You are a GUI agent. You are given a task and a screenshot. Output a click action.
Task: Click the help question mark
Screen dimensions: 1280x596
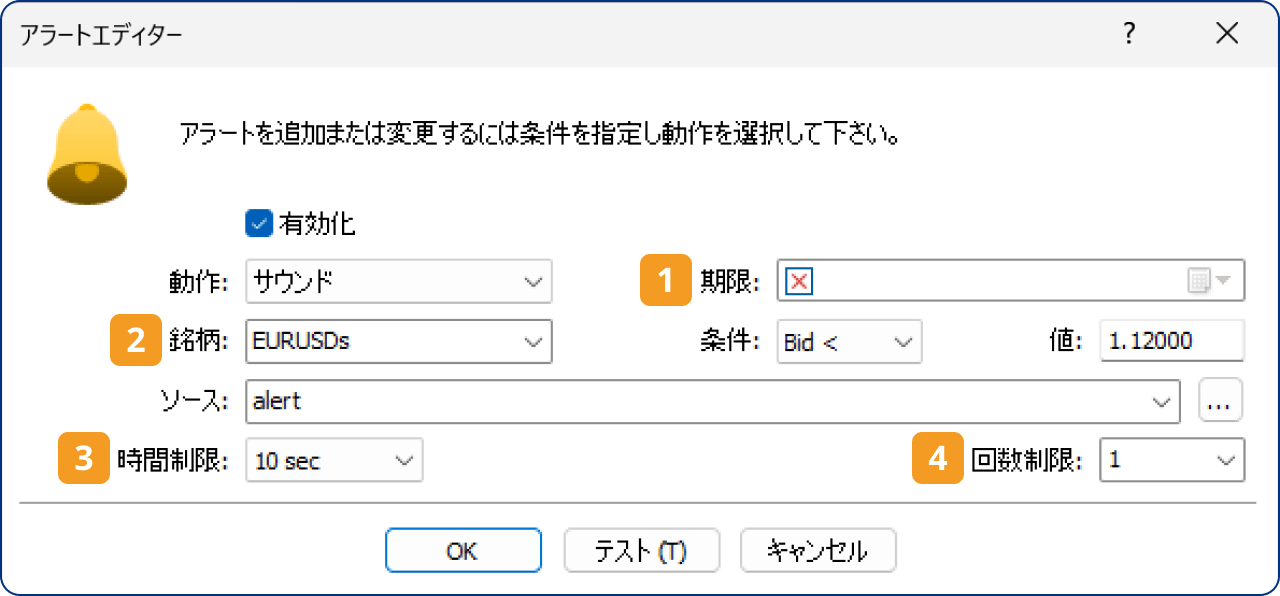(1129, 33)
